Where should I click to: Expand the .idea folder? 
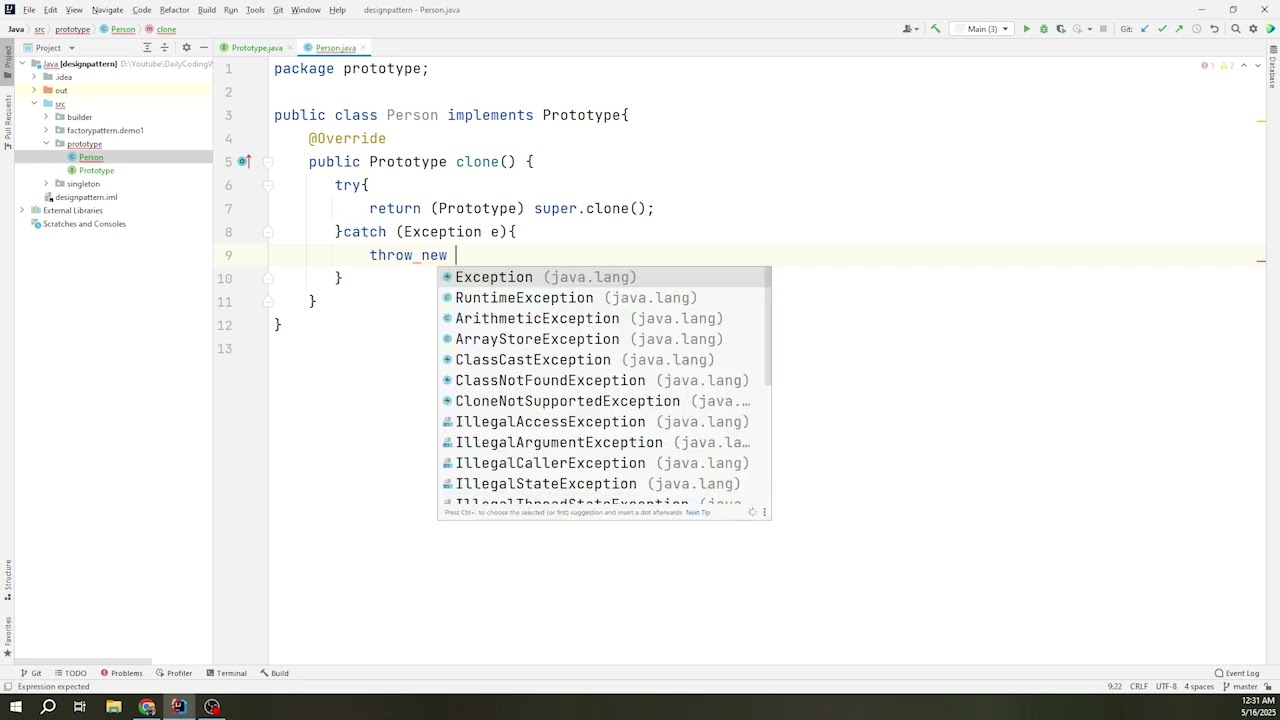tap(34, 77)
